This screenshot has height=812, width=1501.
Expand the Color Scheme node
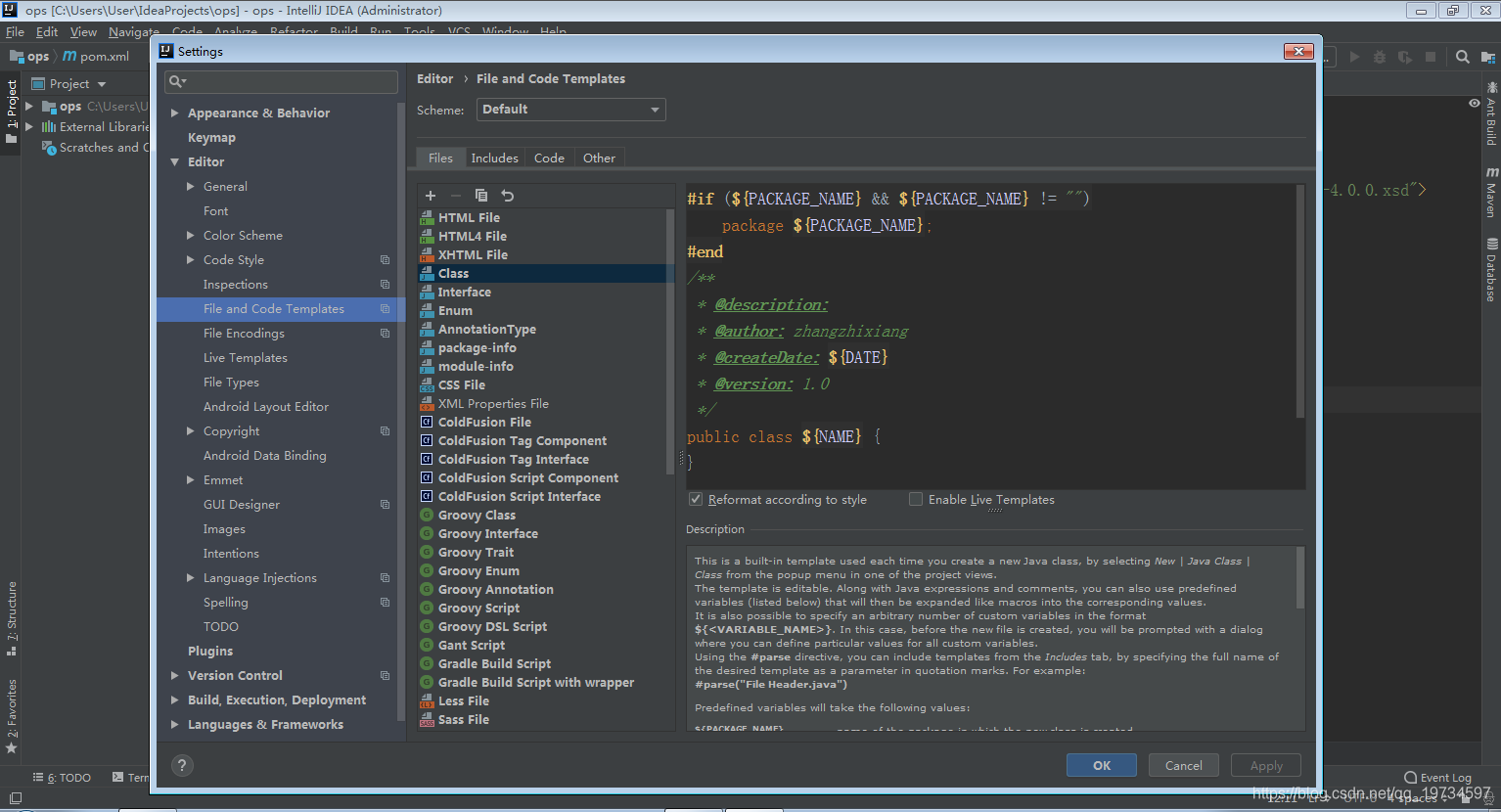[x=191, y=236]
